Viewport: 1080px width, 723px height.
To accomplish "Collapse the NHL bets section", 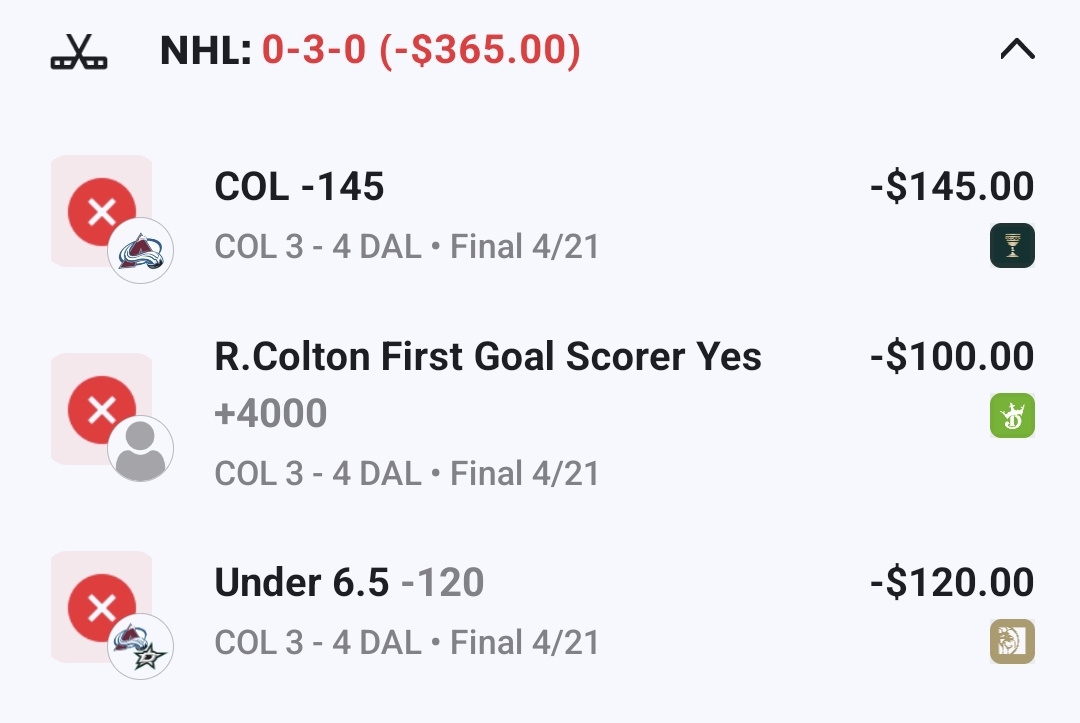I will click(1017, 49).
